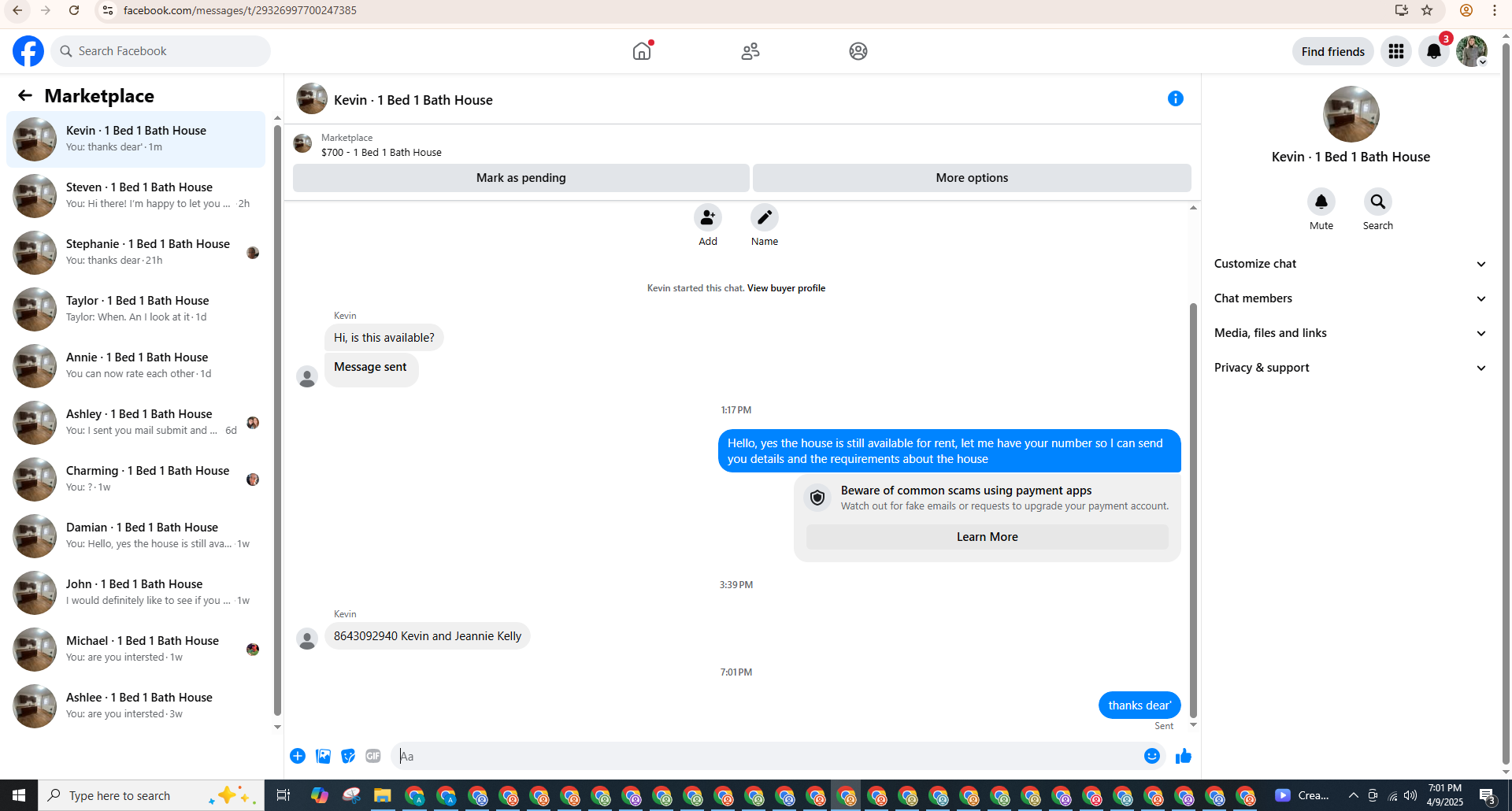Viewport: 1512px width, 811px height.
Task: Click the Windows taskbar search box
Action: [151, 795]
